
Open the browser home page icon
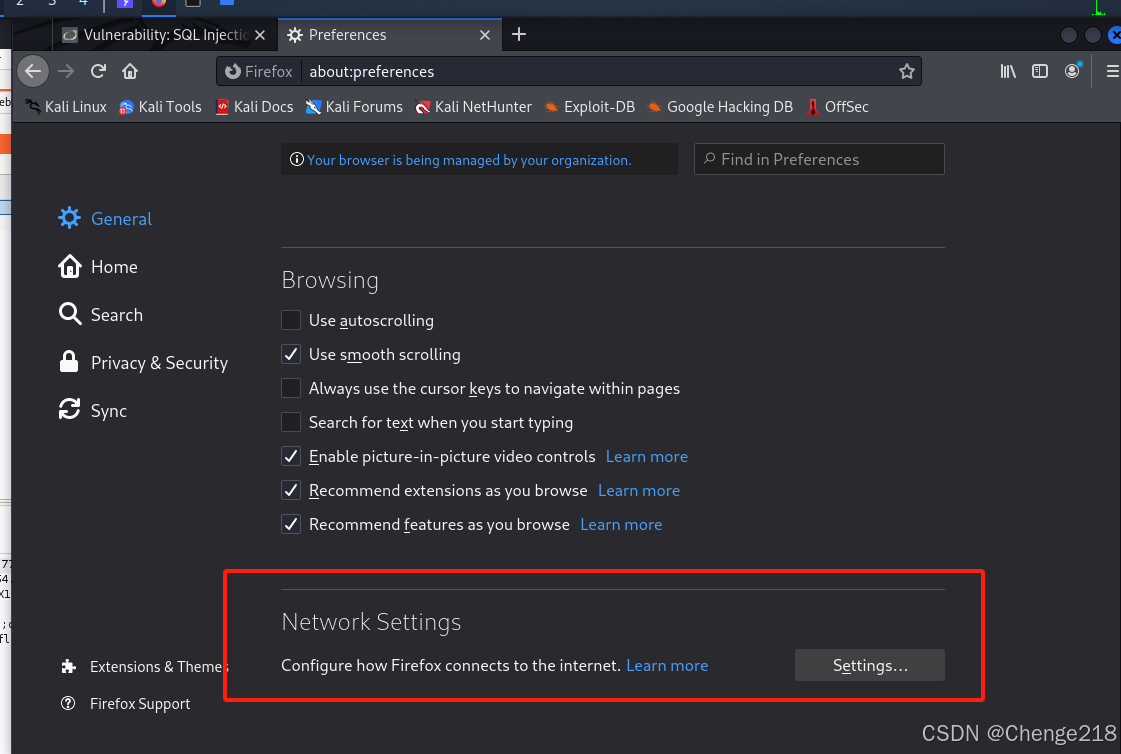click(129, 71)
